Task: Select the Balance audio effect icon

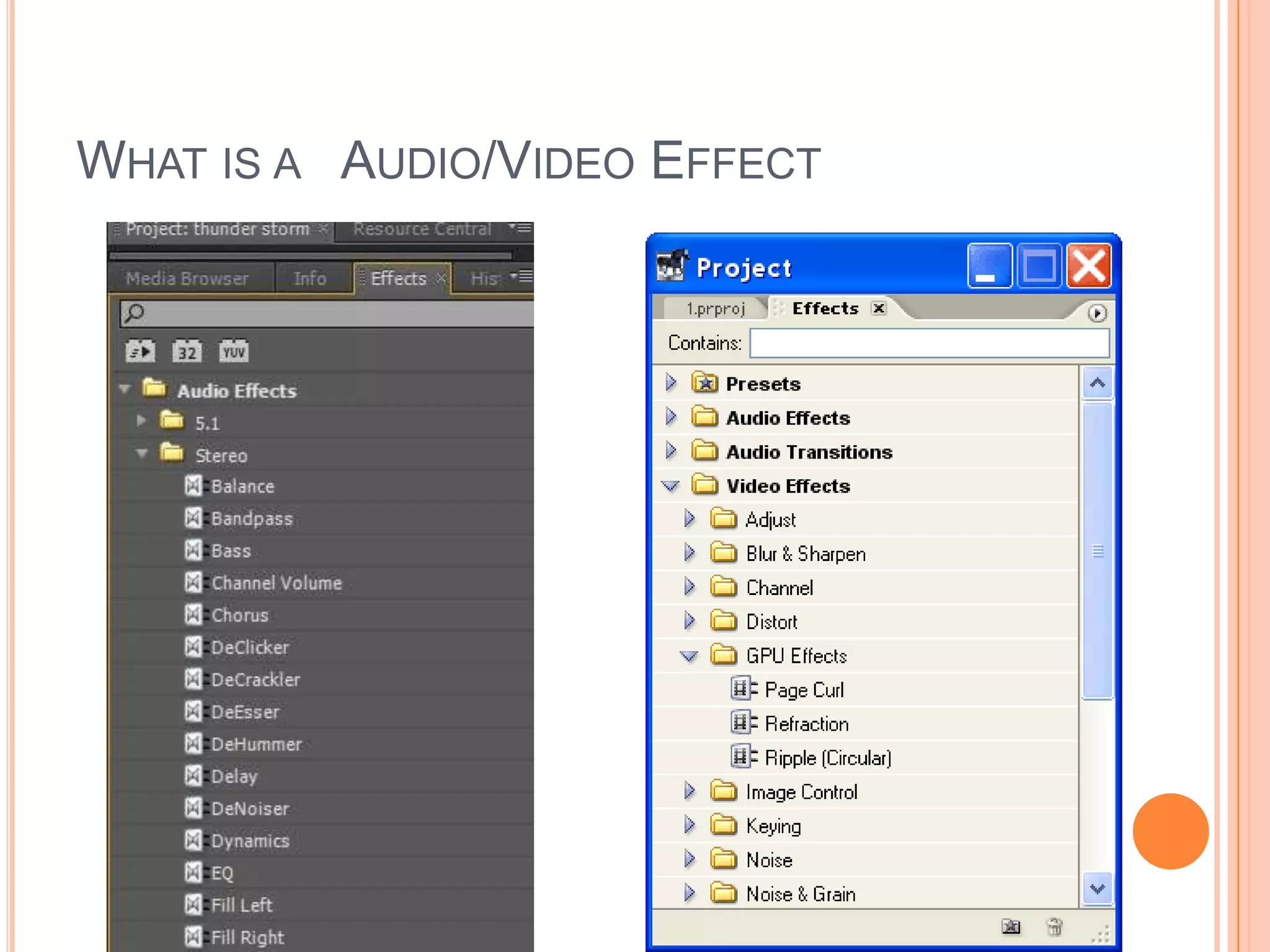Action: 193,486
